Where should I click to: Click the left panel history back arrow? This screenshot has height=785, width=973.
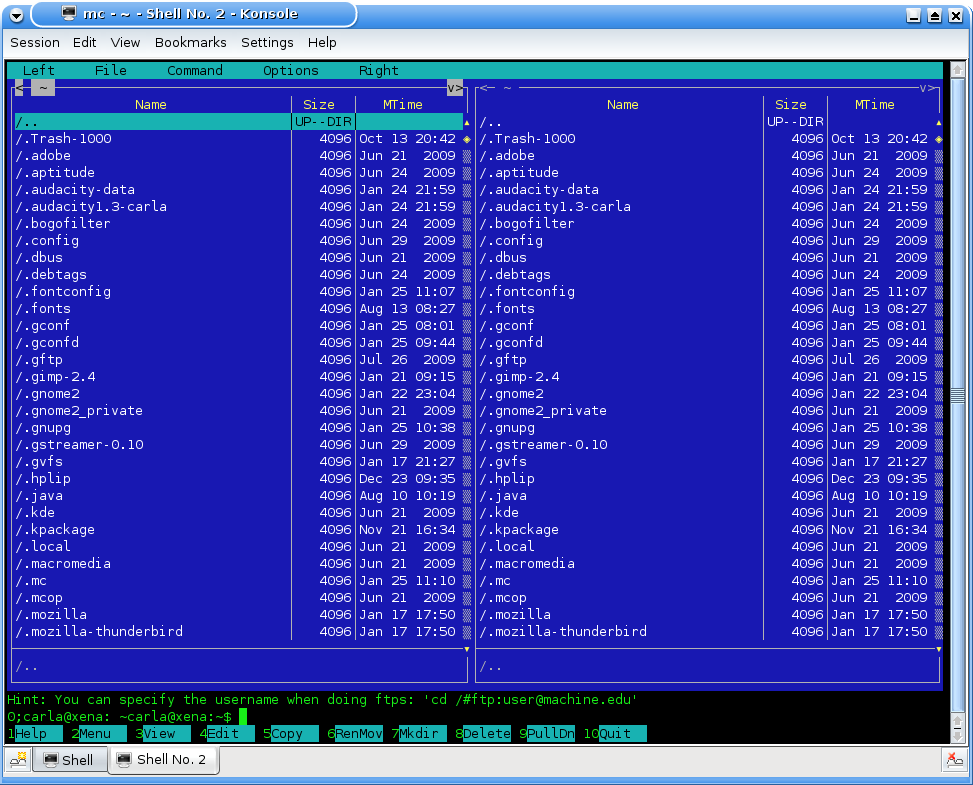tap(19, 88)
